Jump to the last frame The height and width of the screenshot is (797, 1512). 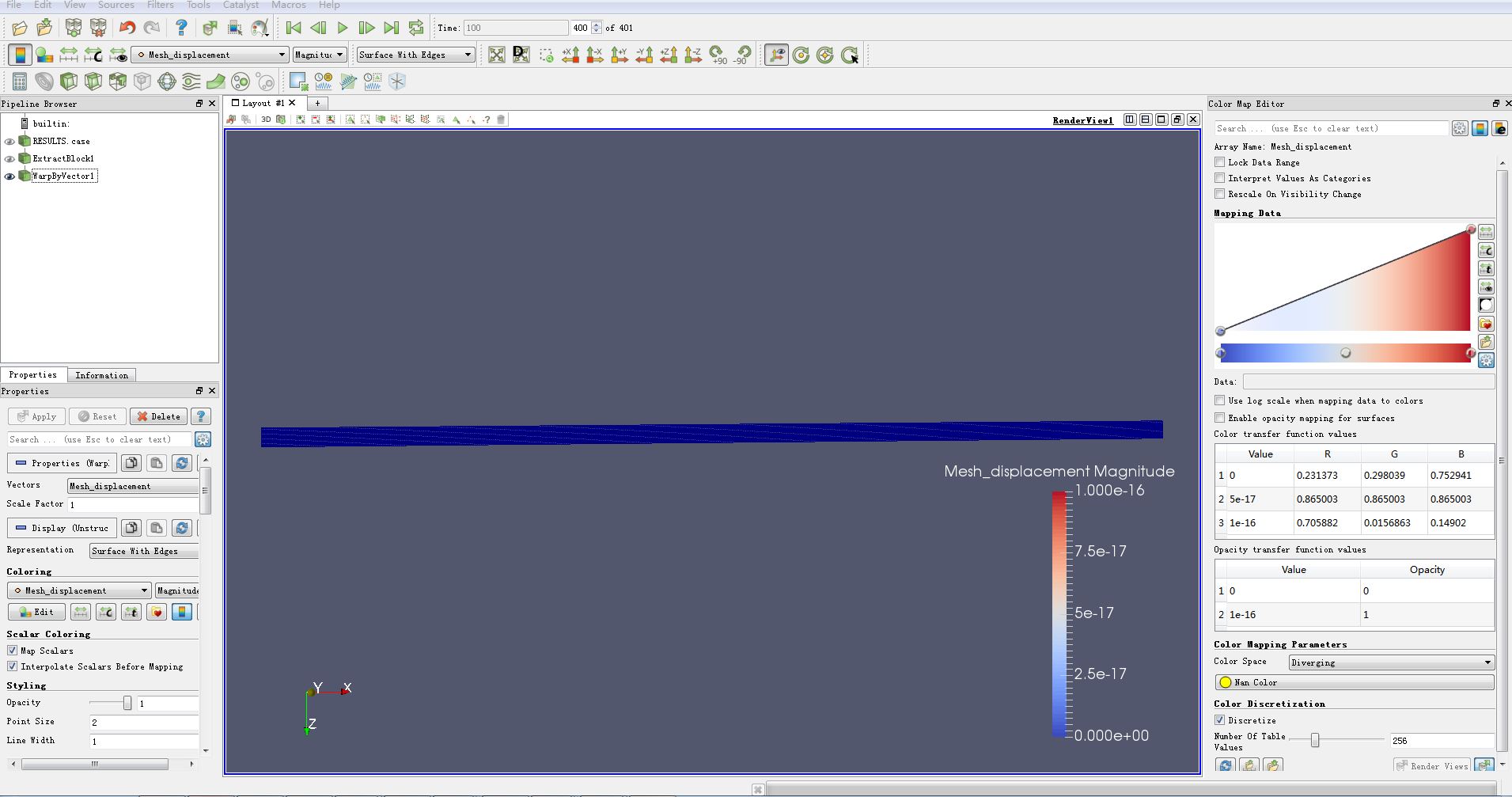(x=391, y=28)
